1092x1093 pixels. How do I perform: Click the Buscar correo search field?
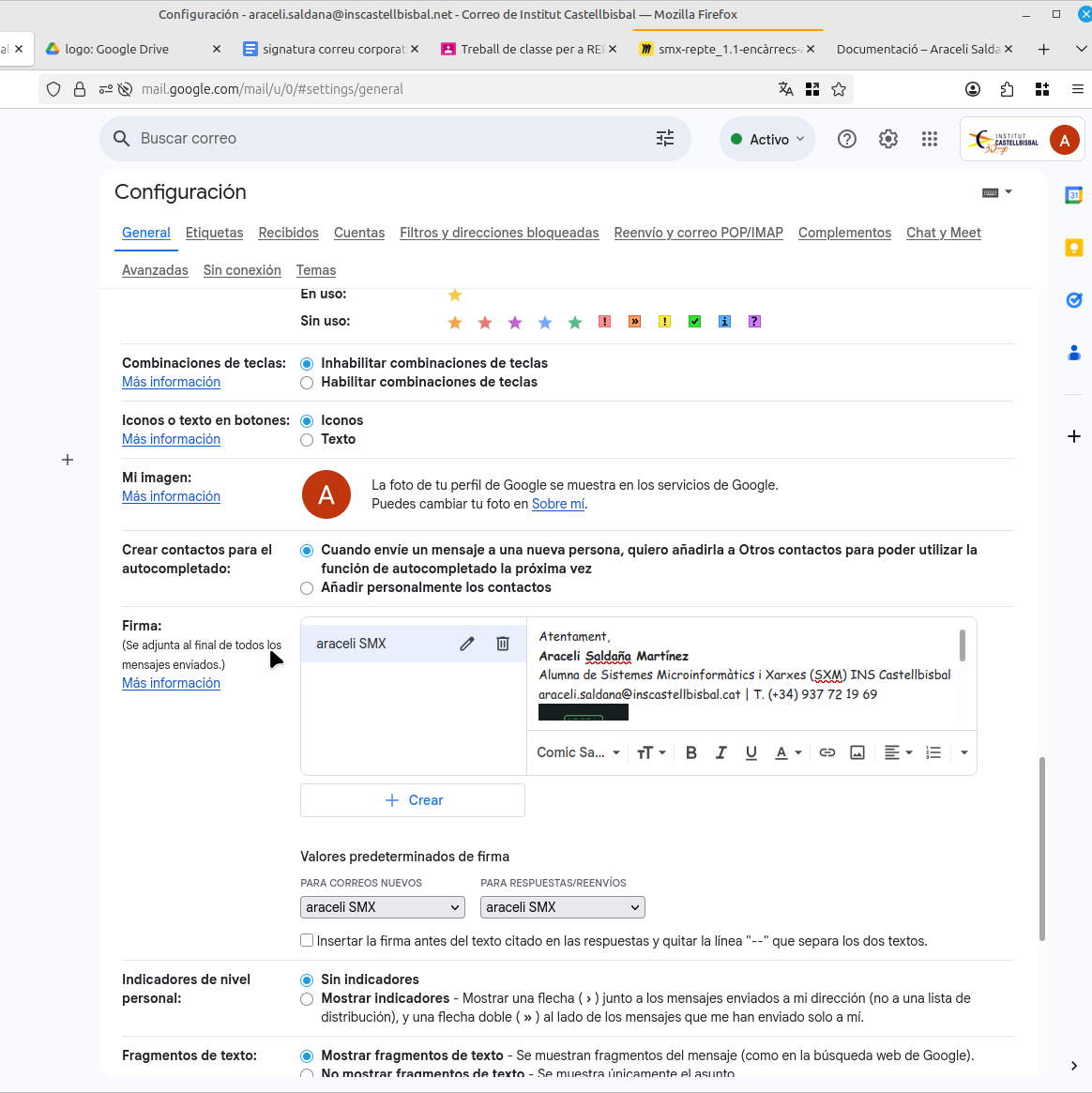375,139
